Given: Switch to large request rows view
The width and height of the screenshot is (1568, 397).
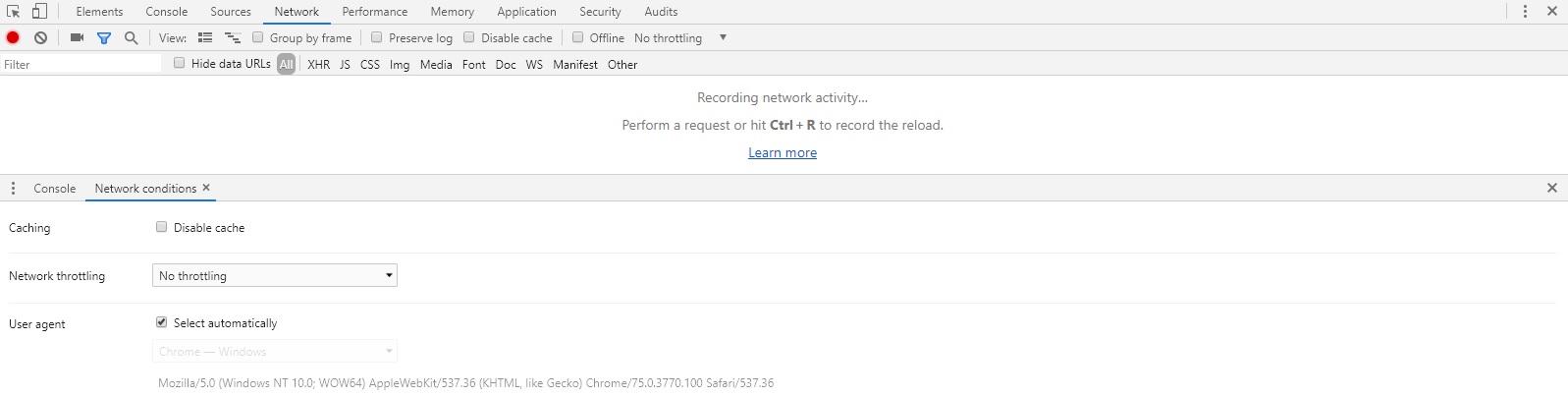Looking at the screenshot, I should 205,37.
